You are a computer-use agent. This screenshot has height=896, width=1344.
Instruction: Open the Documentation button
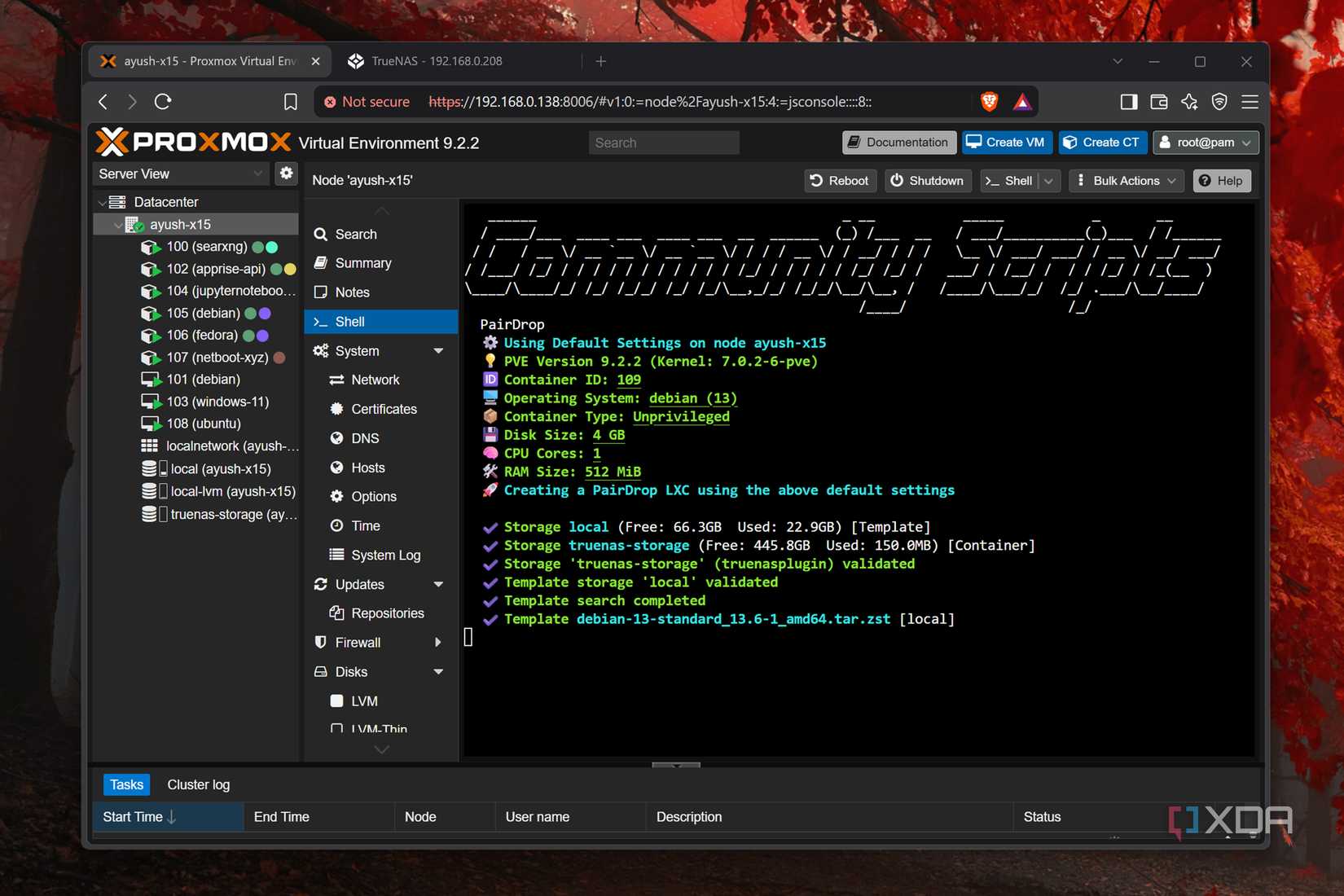coord(899,143)
